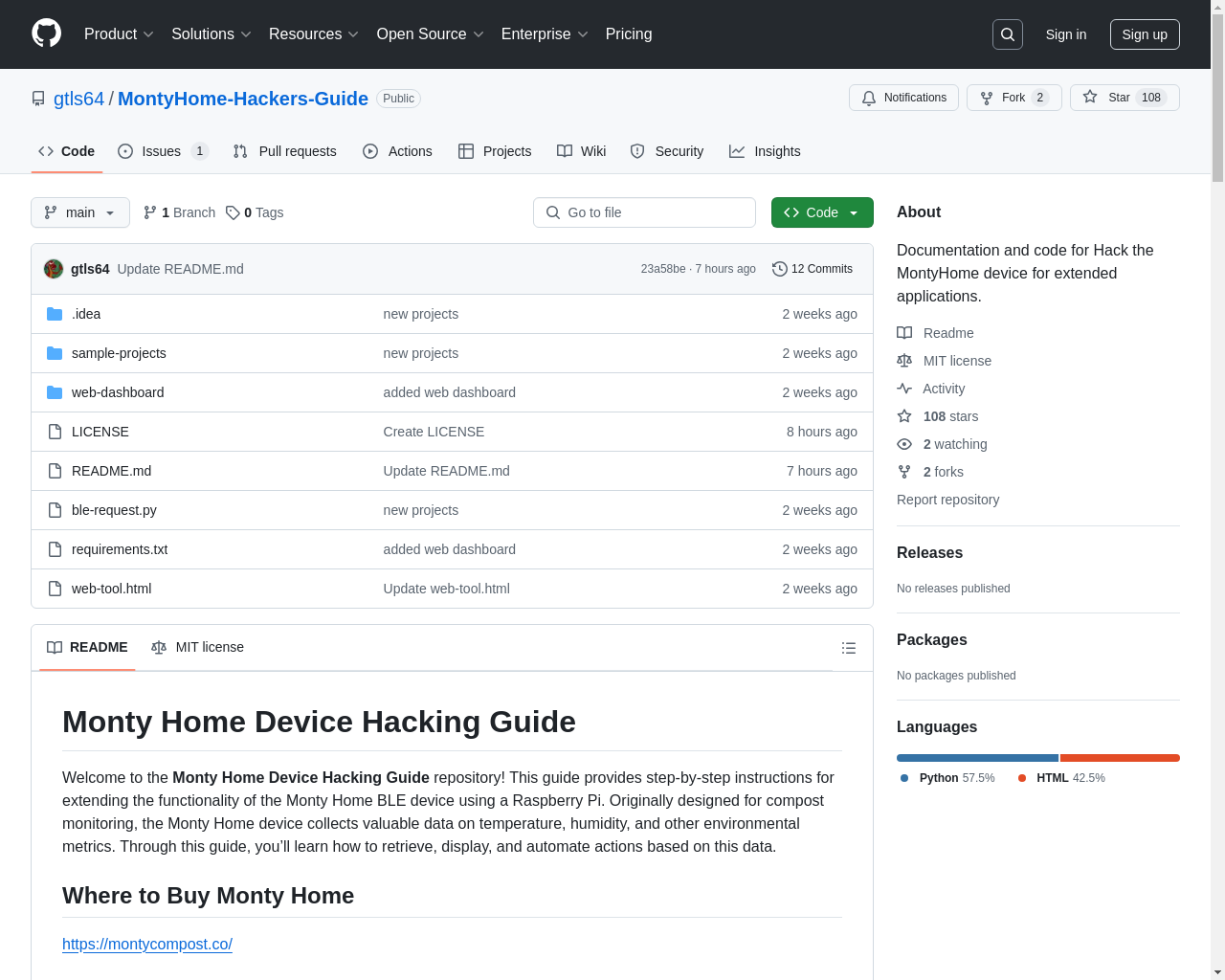Click the pulse icon beside Activity
Image resolution: width=1225 pixels, height=980 pixels.
(x=904, y=389)
